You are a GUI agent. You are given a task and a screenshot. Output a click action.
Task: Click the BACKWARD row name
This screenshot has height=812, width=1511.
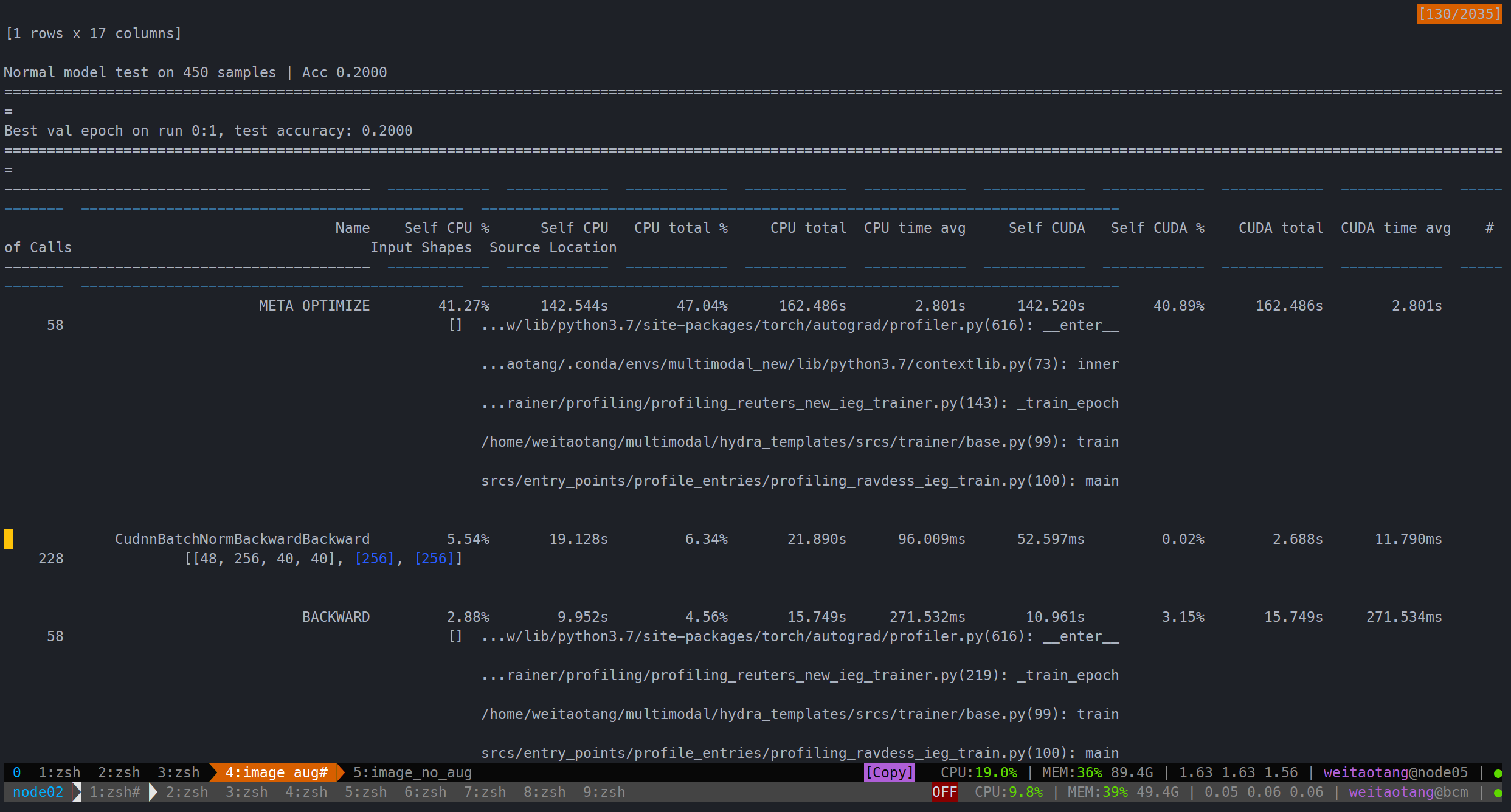[336, 617]
